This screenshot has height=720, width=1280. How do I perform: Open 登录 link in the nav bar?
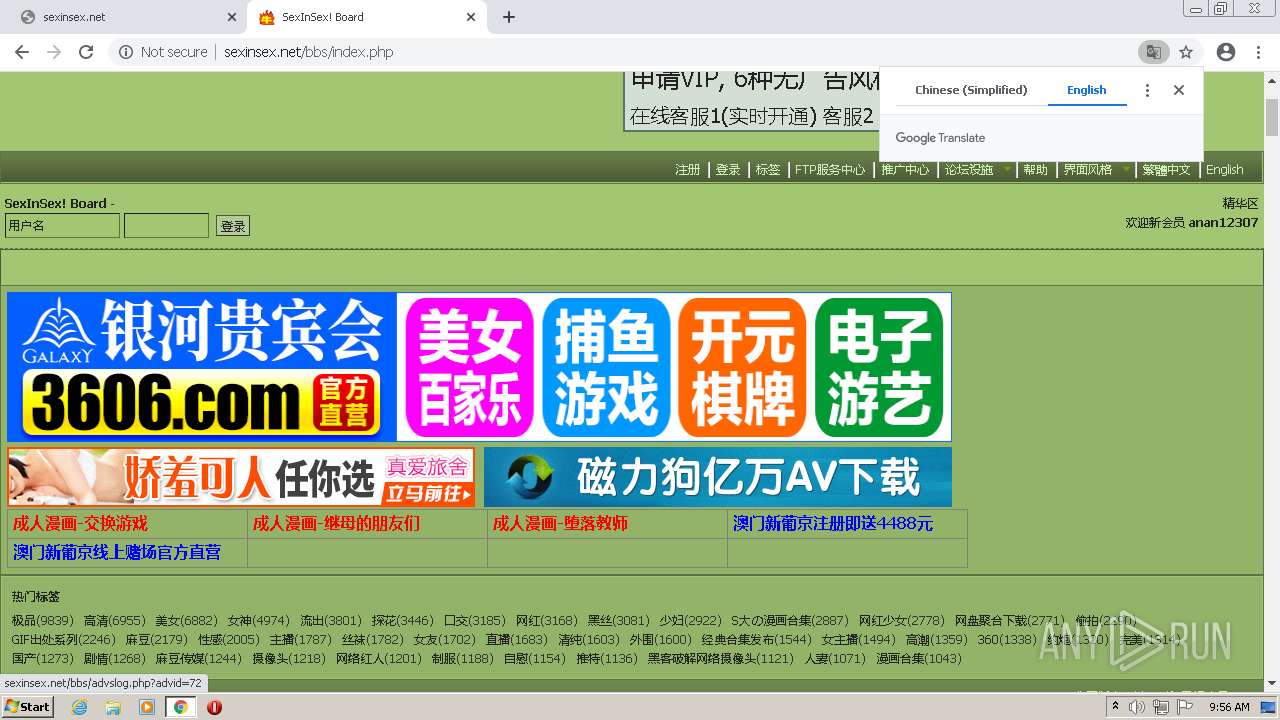728,170
